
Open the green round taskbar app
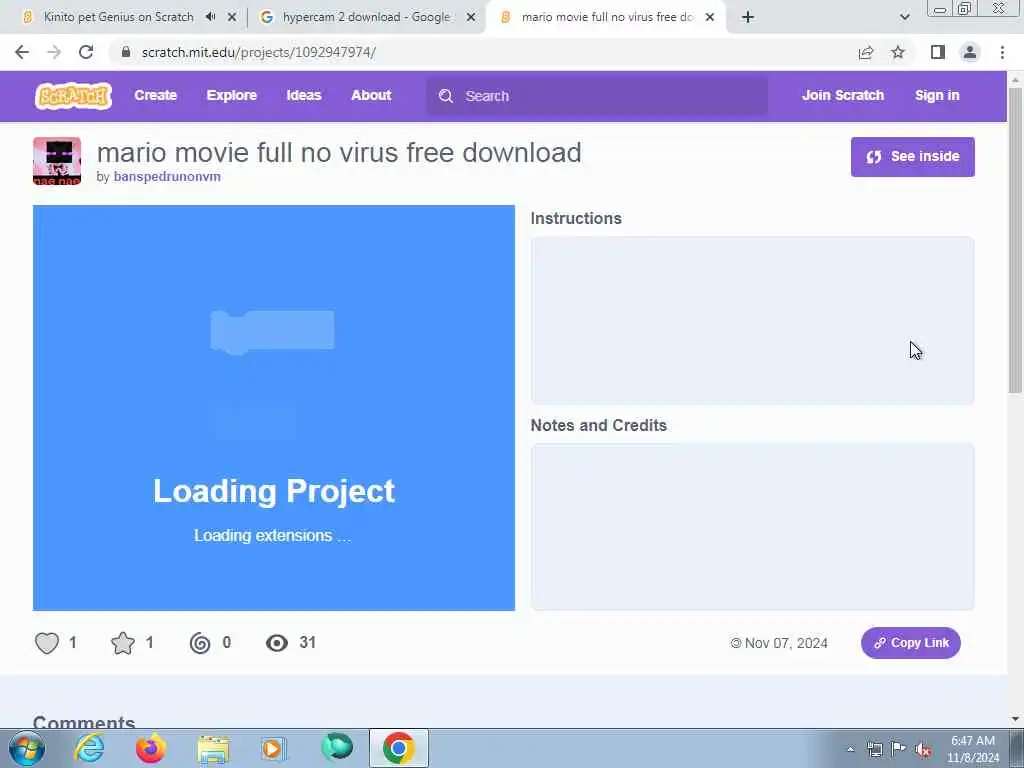(337, 748)
